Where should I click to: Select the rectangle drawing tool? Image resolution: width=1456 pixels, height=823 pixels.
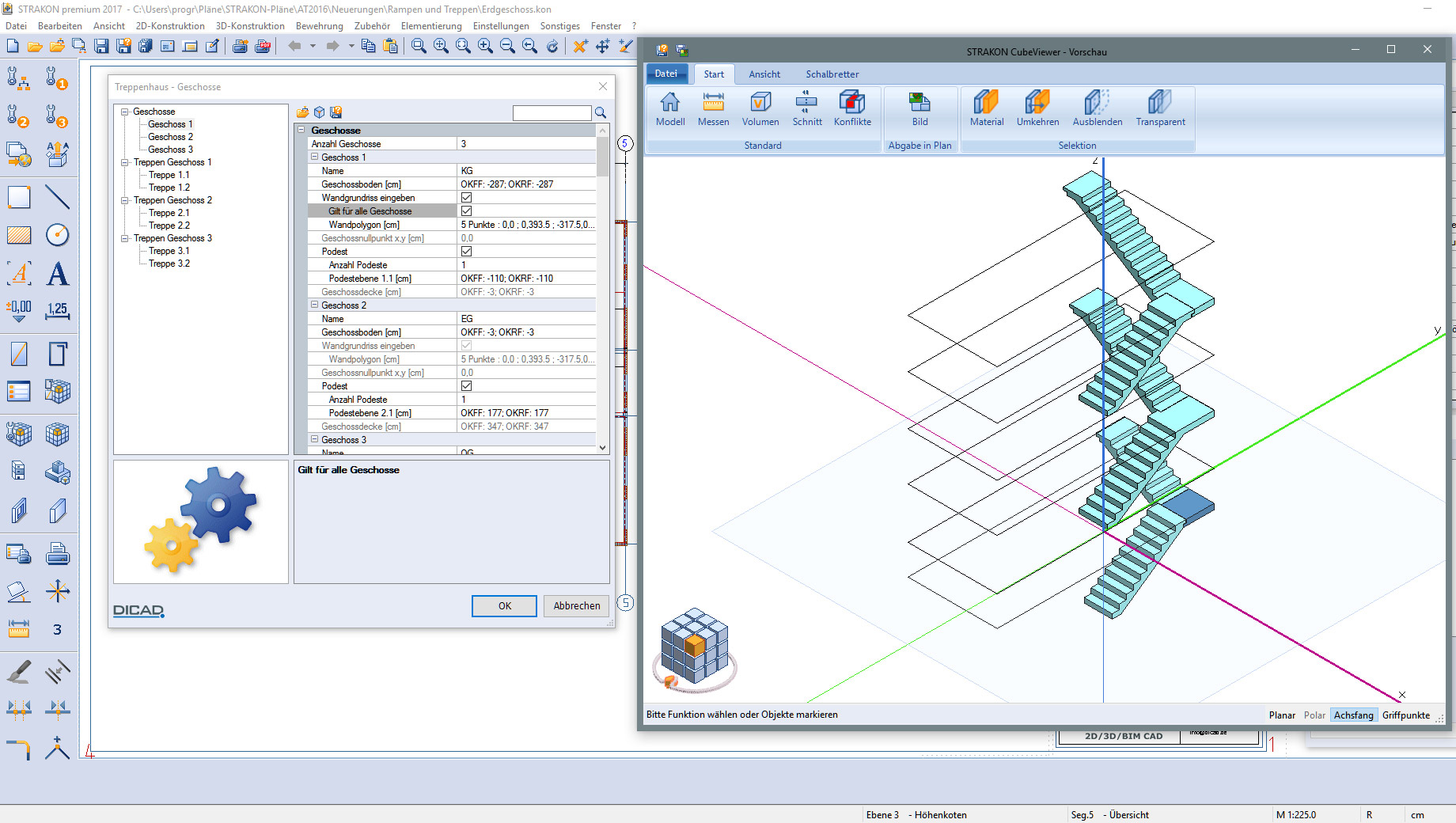tap(19, 197)
